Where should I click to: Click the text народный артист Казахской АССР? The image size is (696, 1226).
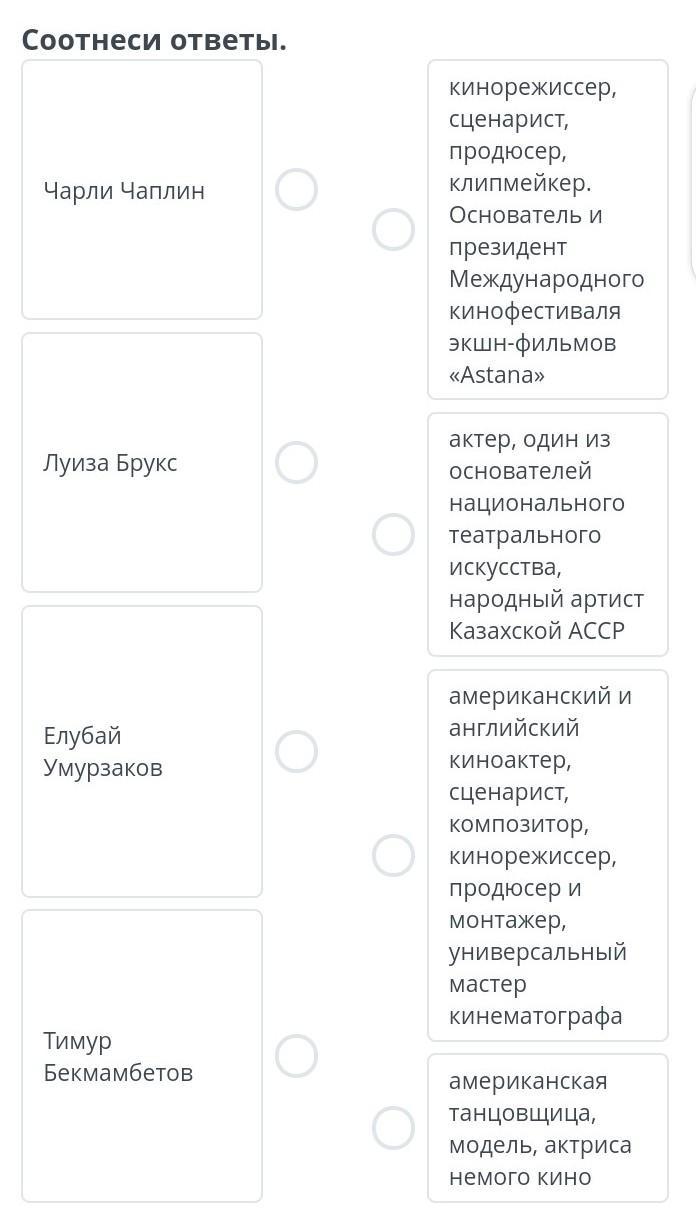547,615
